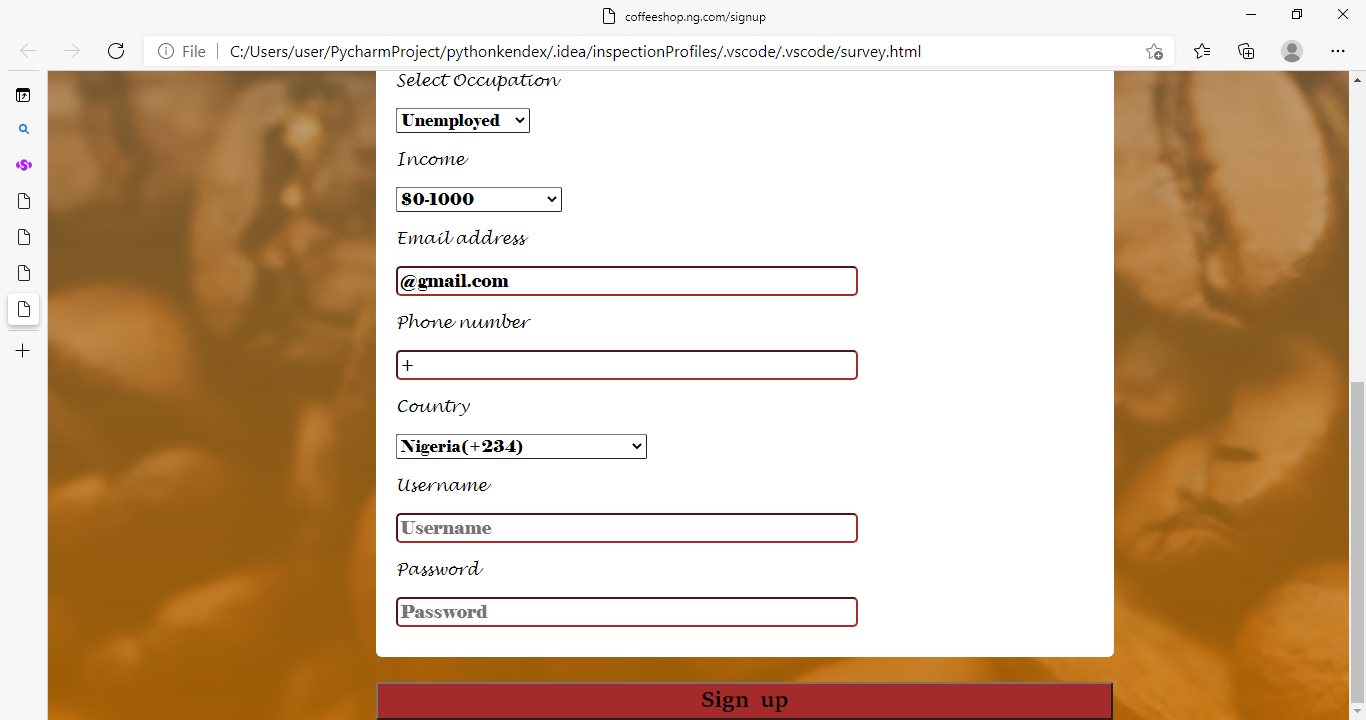The image size is (1366, 720).
Task: Switch to the purple swirl icon tab
Action: tap(23, 165)
